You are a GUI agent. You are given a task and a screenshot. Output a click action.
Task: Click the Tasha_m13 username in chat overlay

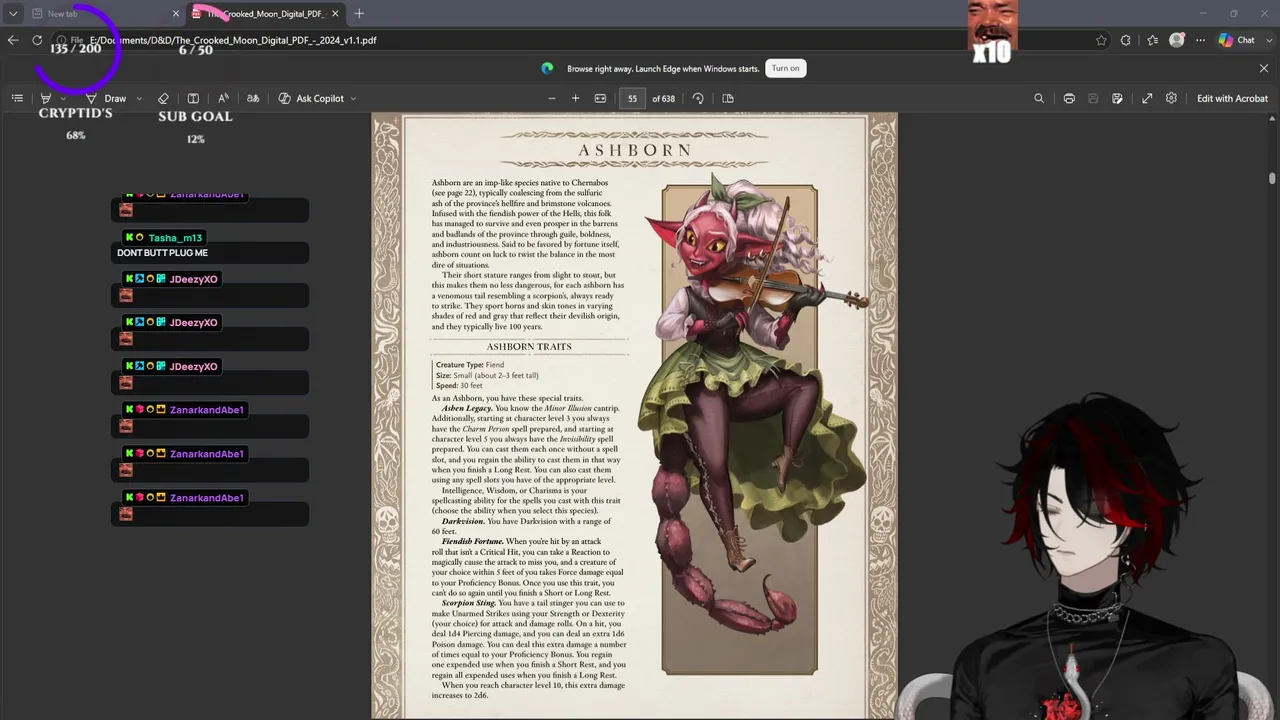(x=175, y=238)
